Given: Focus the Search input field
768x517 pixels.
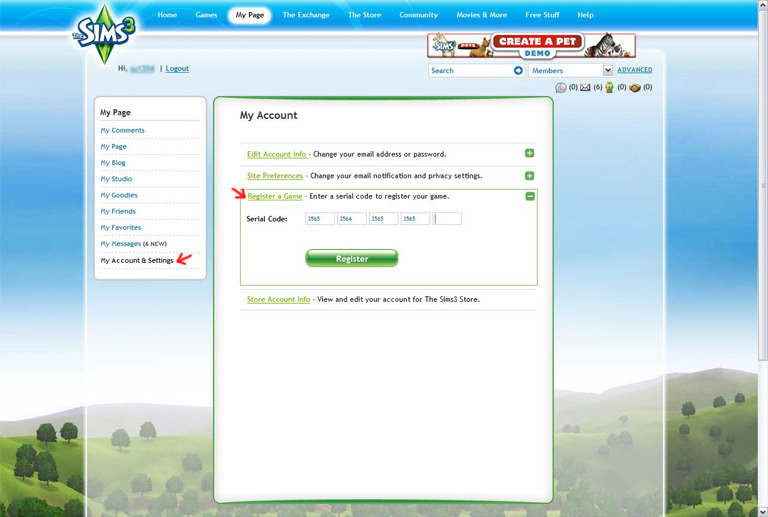Looking at the screenshot, I should pyautogui.click(x=471, y=70).
